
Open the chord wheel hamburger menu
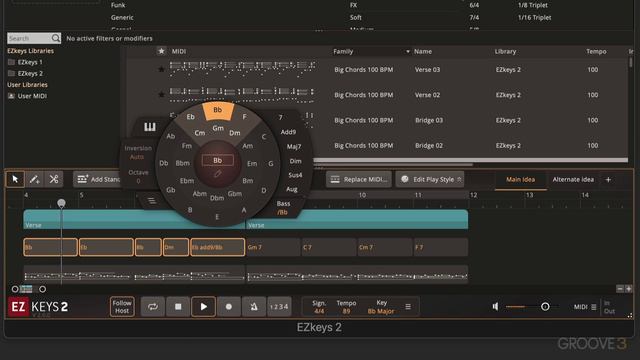[151, 200]
